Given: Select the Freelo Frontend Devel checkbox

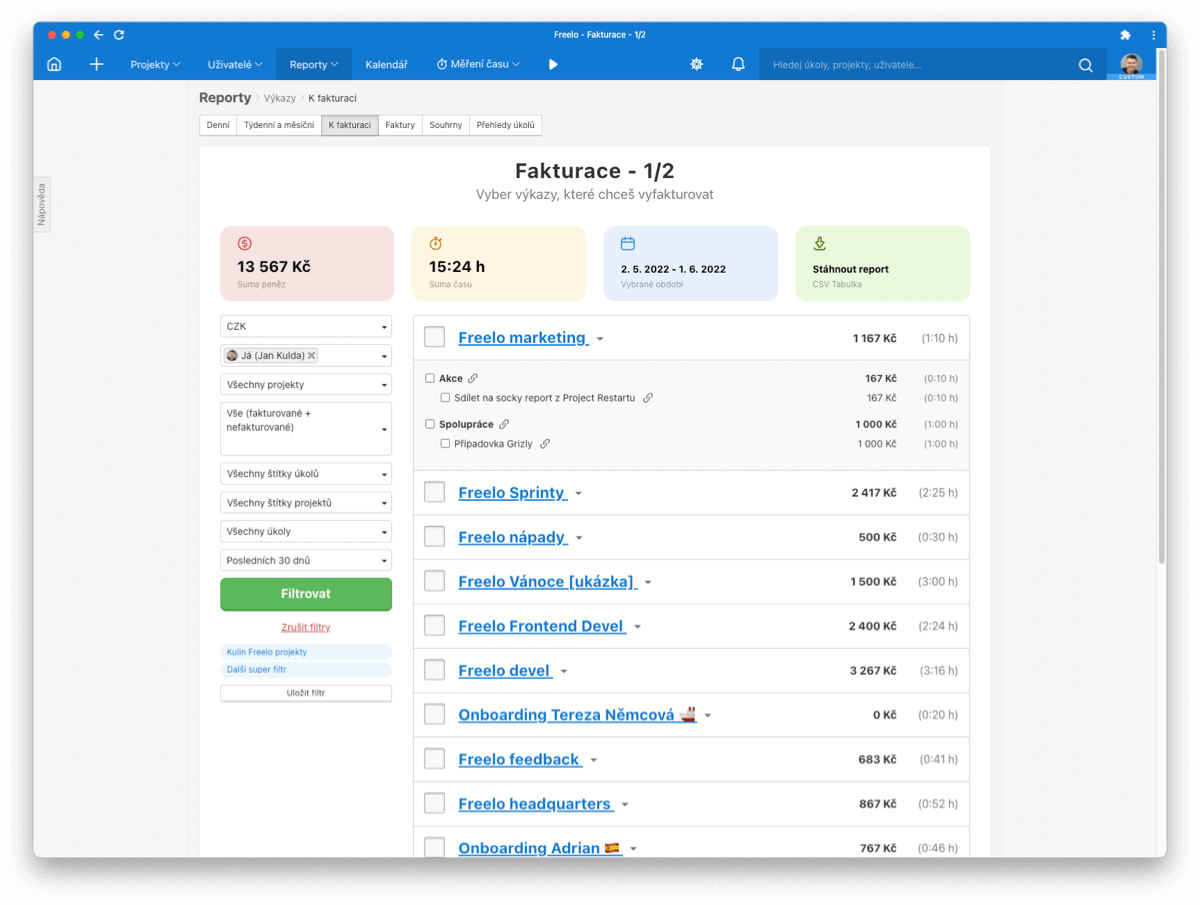Looking at the screenshot, I should point(434,626).
